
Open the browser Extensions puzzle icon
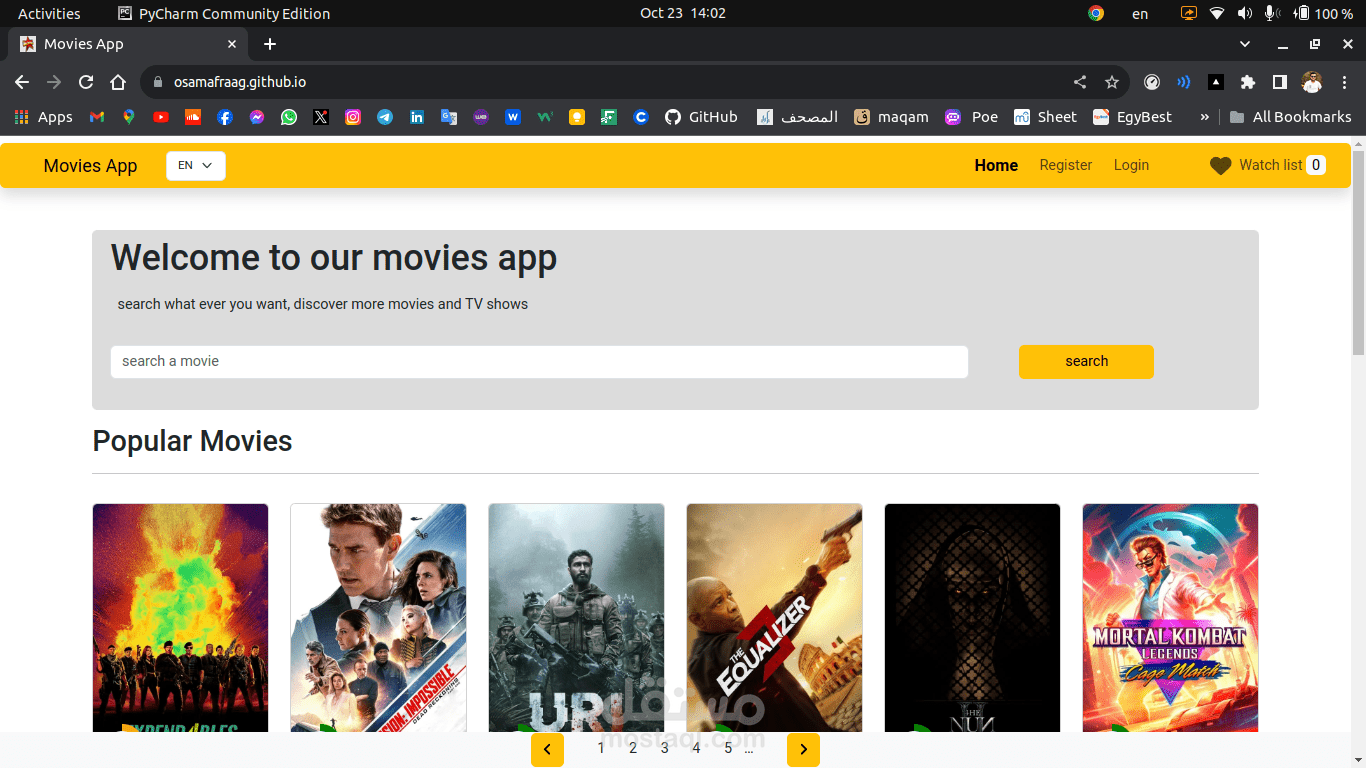click(x=1247, y=82)
